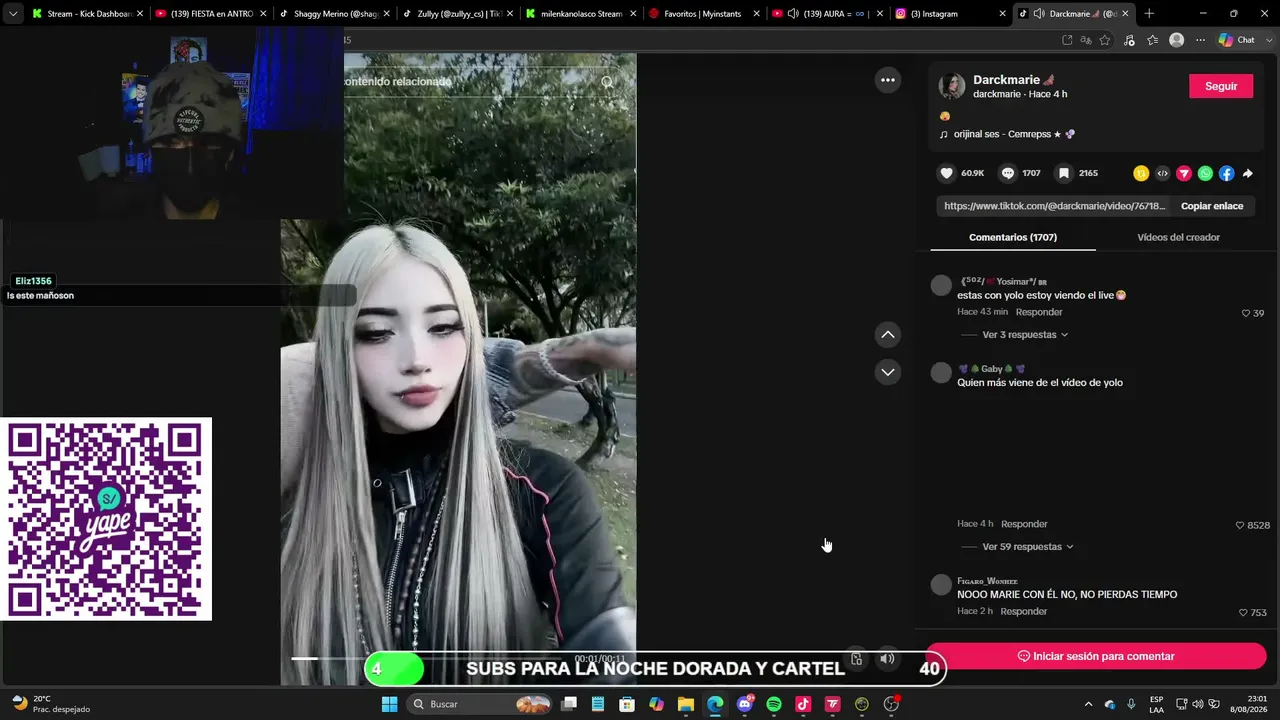Repost the video using the yellow repost icon
Screen dimensions: 1280x720
1141,173
